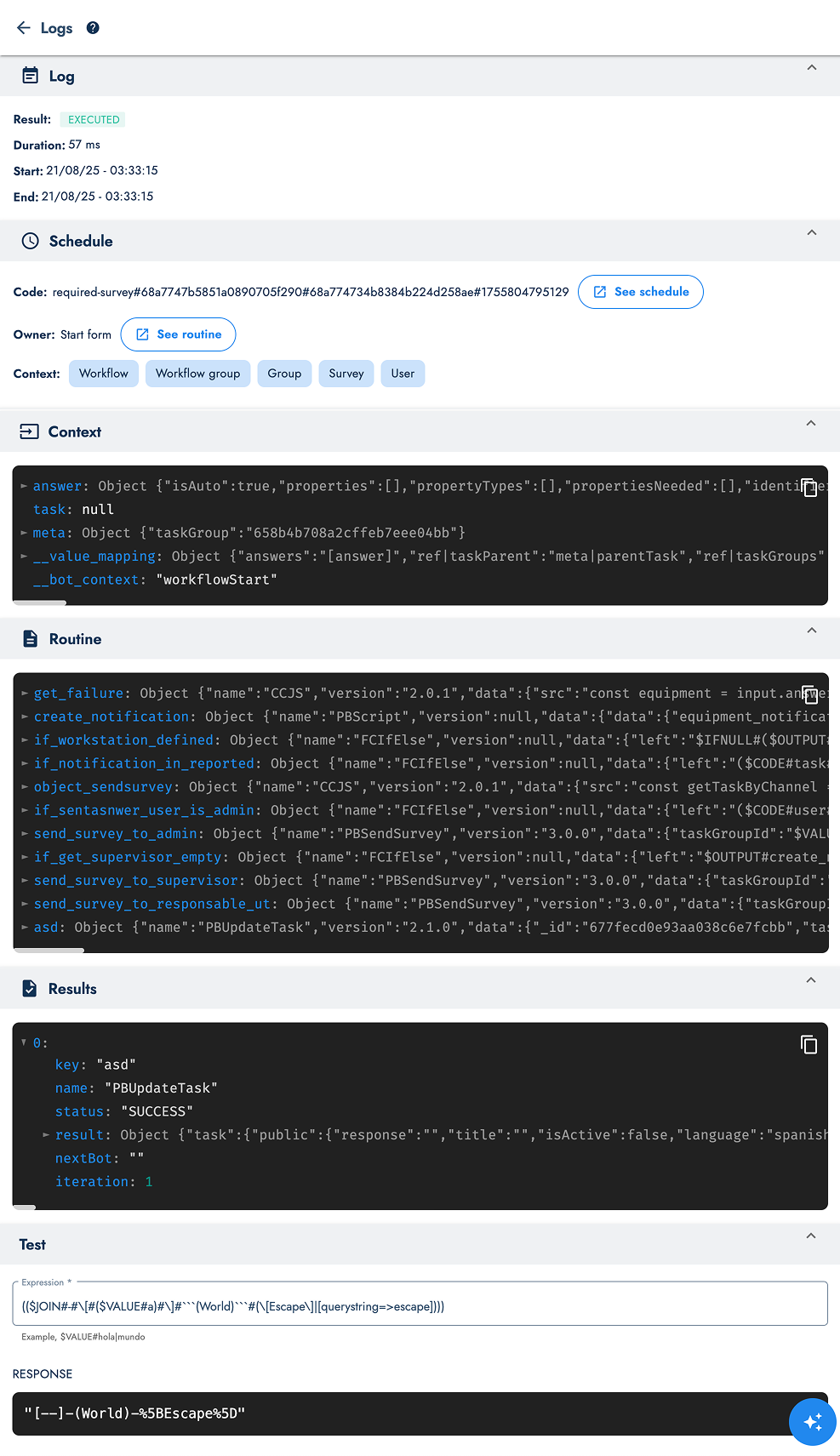Open the Logs help question mark icon

[93, 28]
